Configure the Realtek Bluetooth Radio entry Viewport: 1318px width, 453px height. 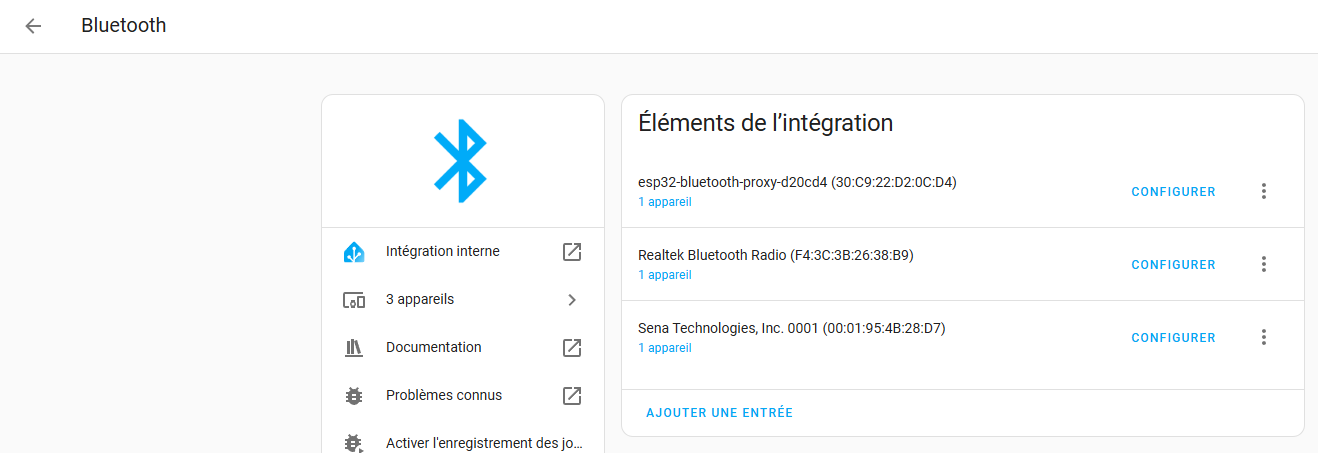point(1173,265)
